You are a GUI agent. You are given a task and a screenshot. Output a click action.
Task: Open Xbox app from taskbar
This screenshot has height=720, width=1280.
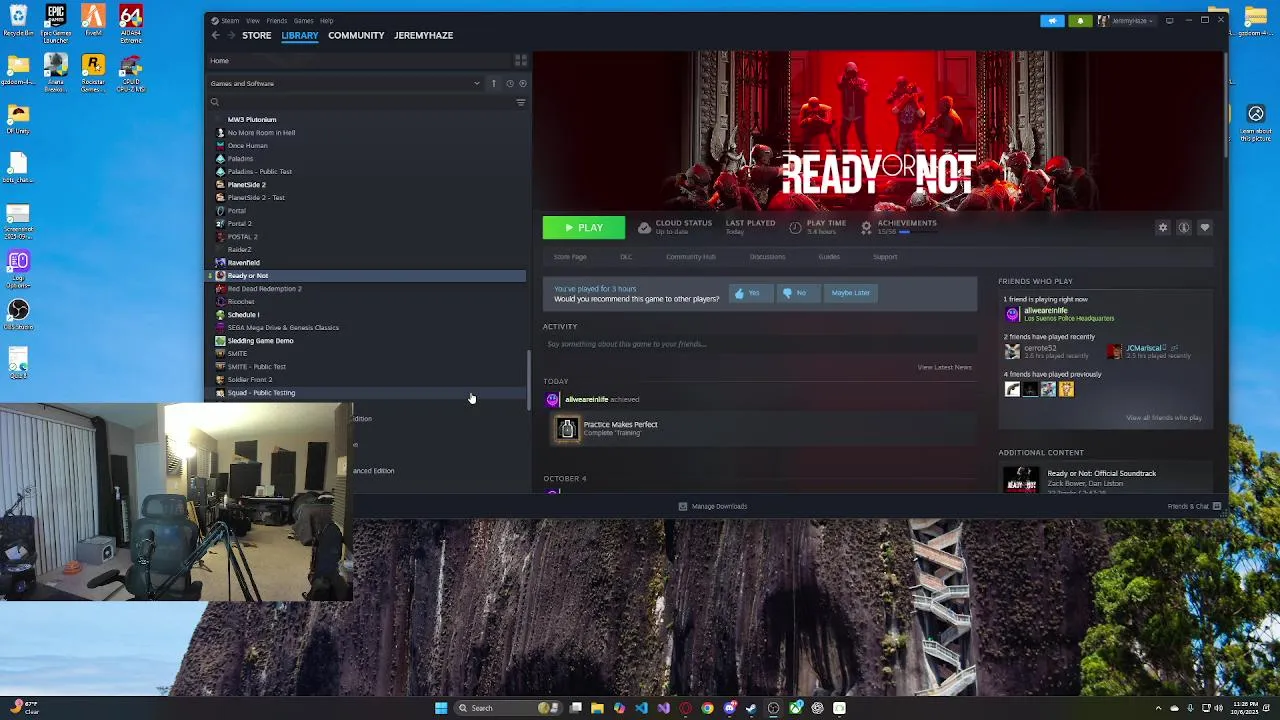795,708
